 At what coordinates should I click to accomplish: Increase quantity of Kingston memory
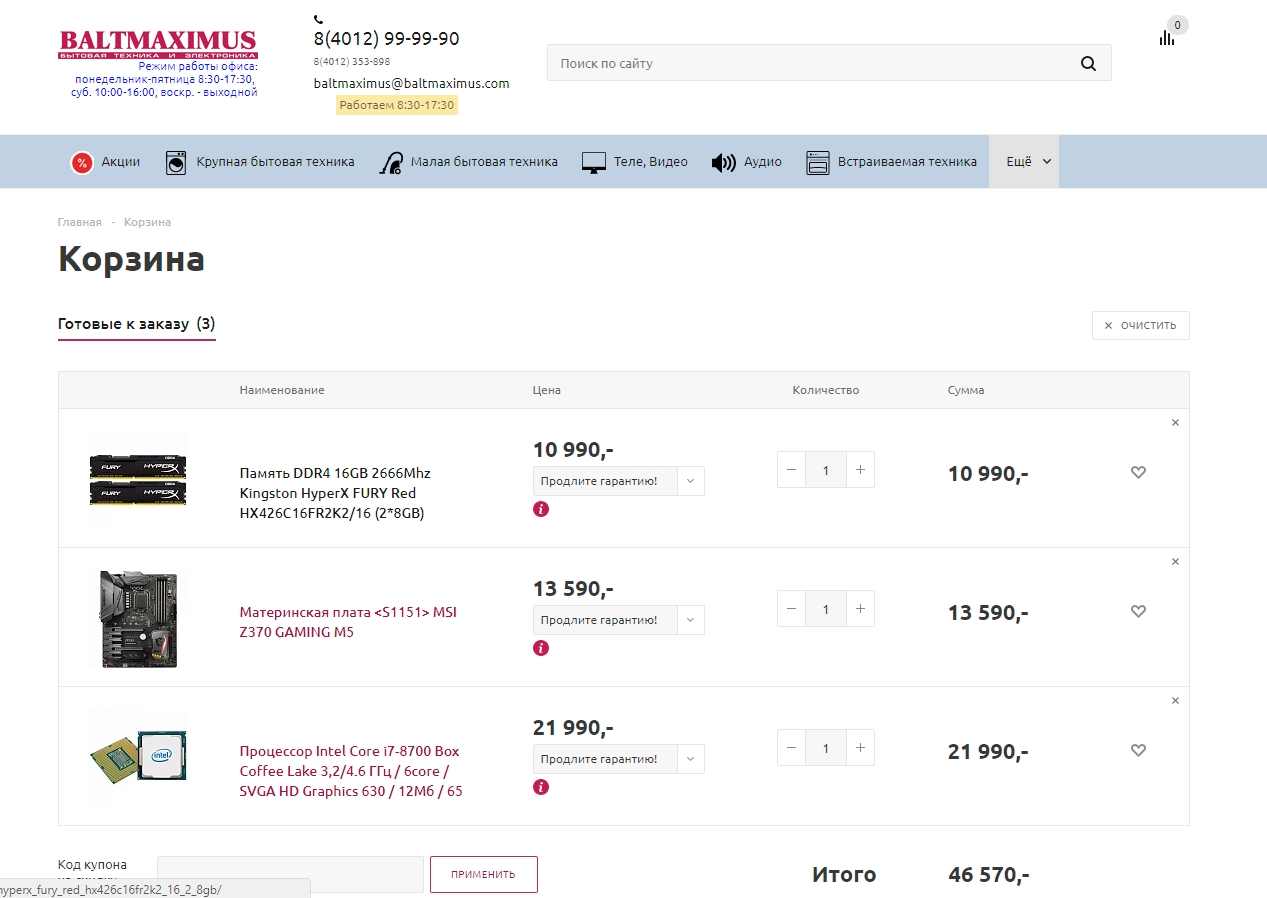pyautogui.click(x=860, y=470)
